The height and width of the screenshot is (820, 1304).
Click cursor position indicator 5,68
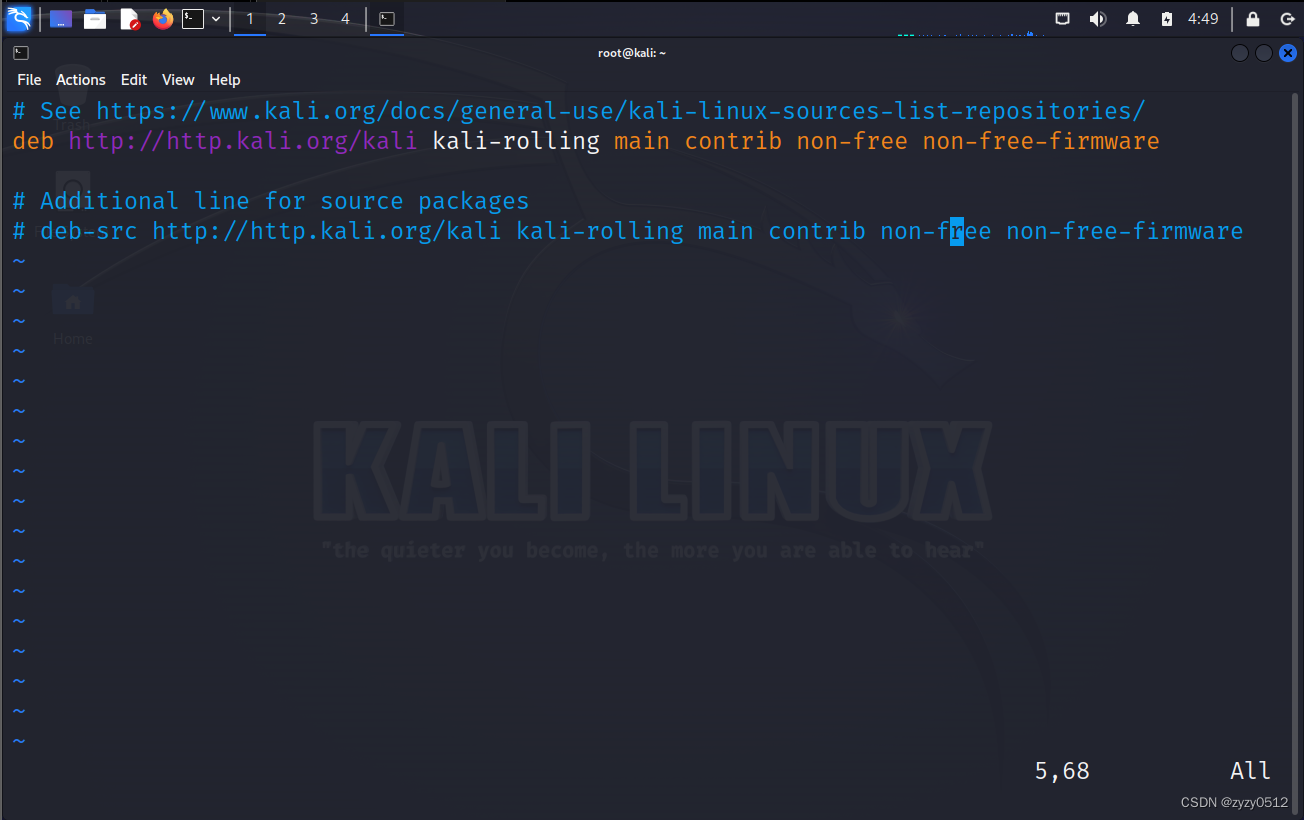click(1062, 771)
